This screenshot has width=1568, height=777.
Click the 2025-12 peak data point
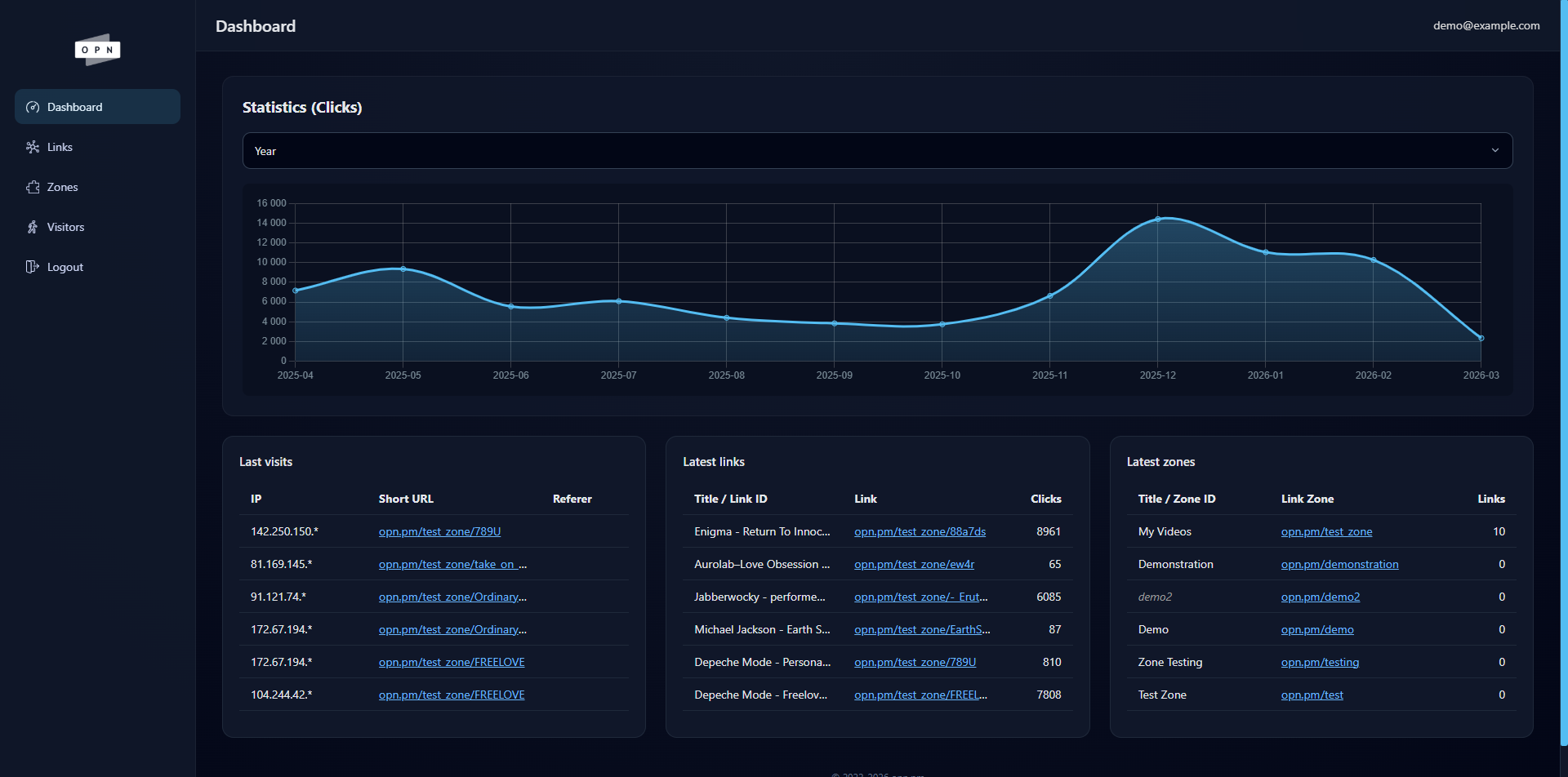(x=1157, y=219)
